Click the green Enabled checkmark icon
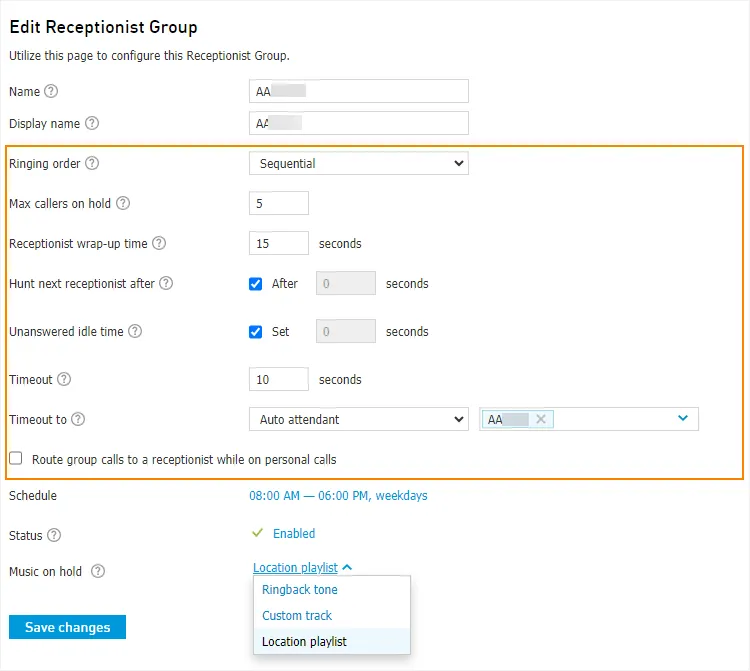 (x=257, y=532)
